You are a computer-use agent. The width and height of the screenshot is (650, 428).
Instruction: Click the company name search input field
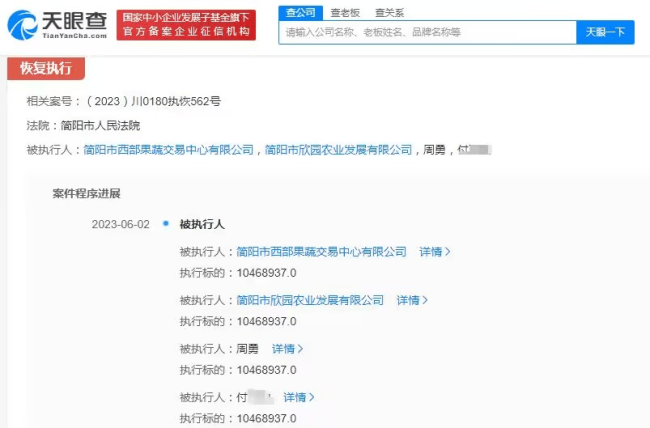coord(426,32)
